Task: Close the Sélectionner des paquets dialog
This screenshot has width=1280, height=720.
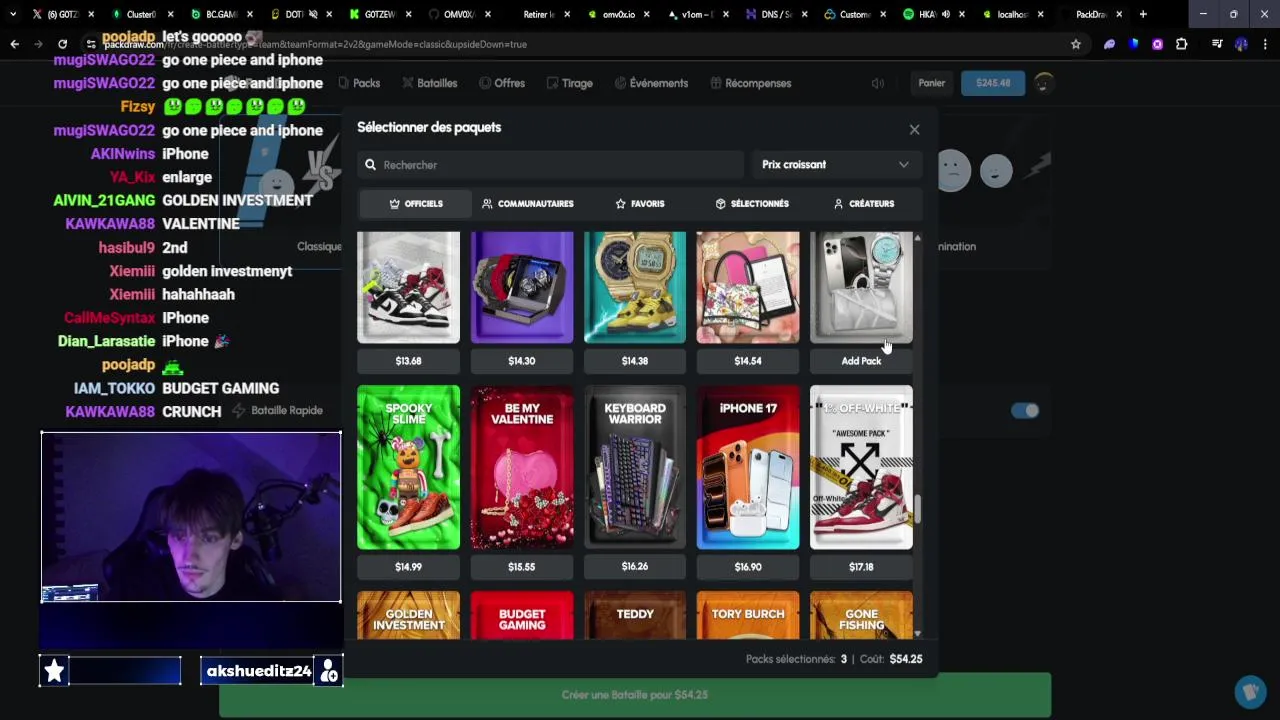Action: [914, 129]
